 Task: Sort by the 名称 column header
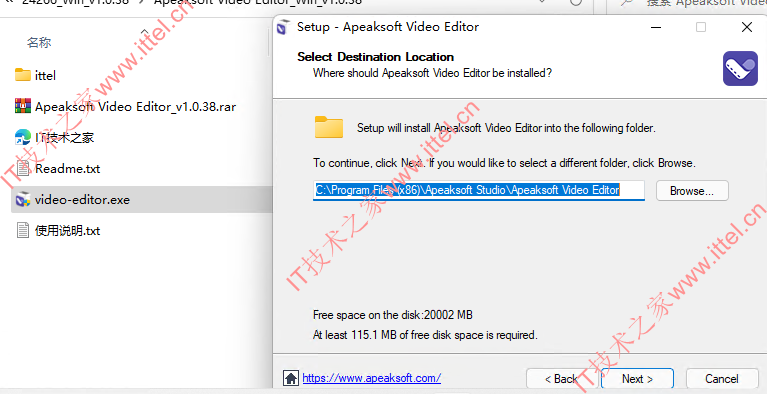(39, 43)
